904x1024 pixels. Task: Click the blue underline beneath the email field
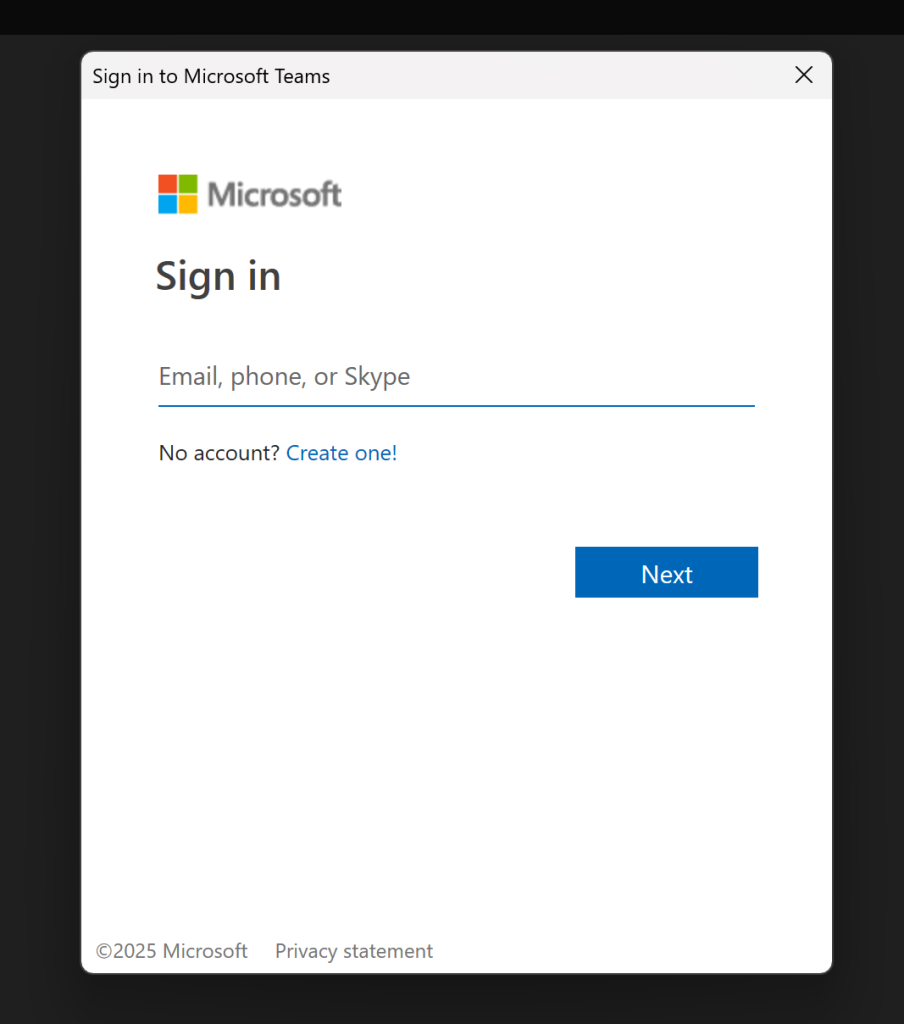coord(456,404)
